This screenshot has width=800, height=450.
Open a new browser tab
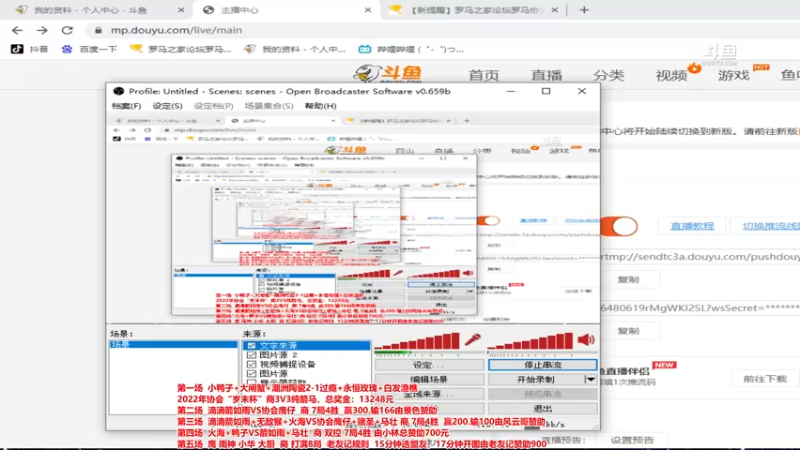584,10
